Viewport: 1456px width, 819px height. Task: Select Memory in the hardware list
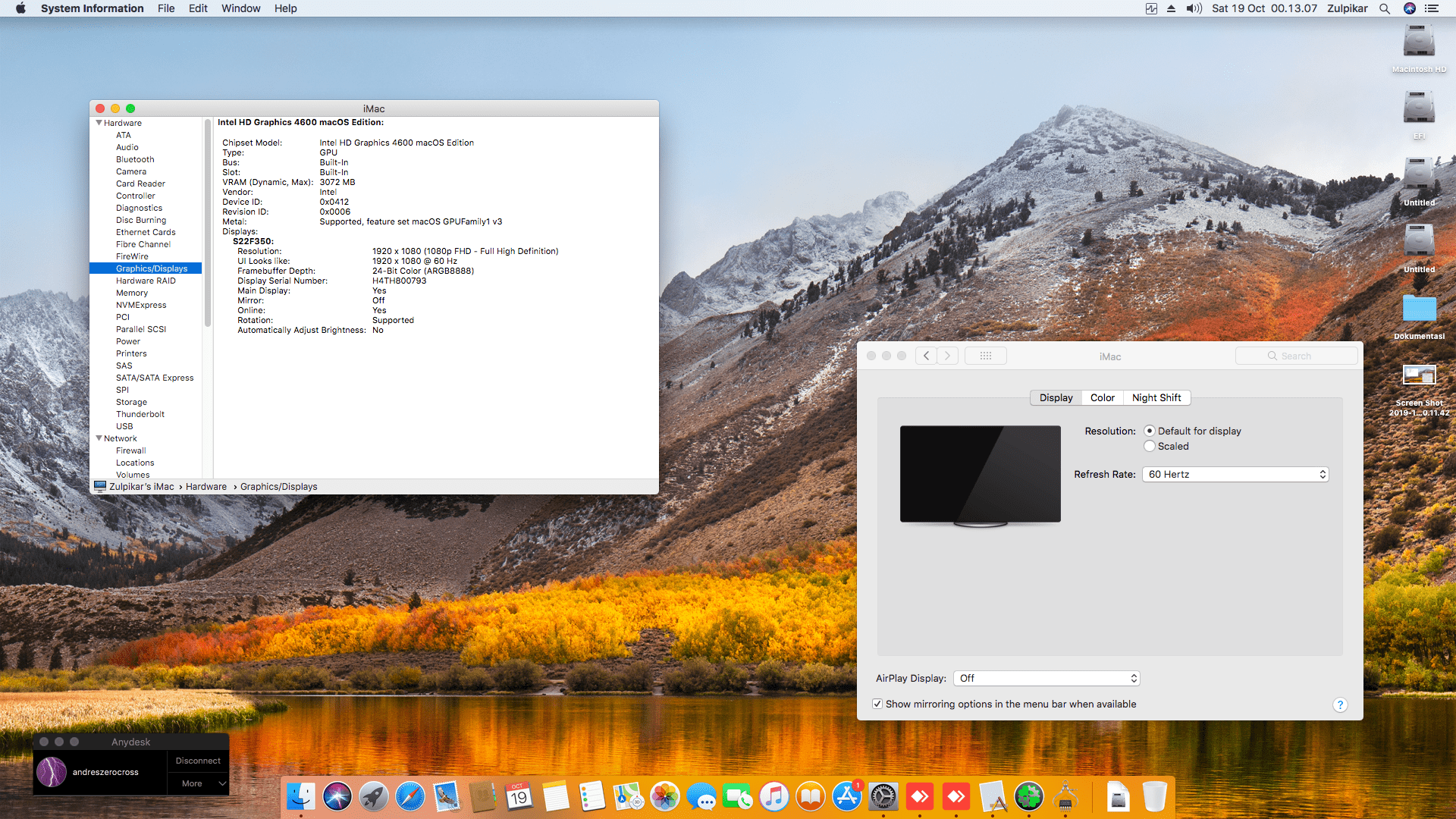coord(132,293)
